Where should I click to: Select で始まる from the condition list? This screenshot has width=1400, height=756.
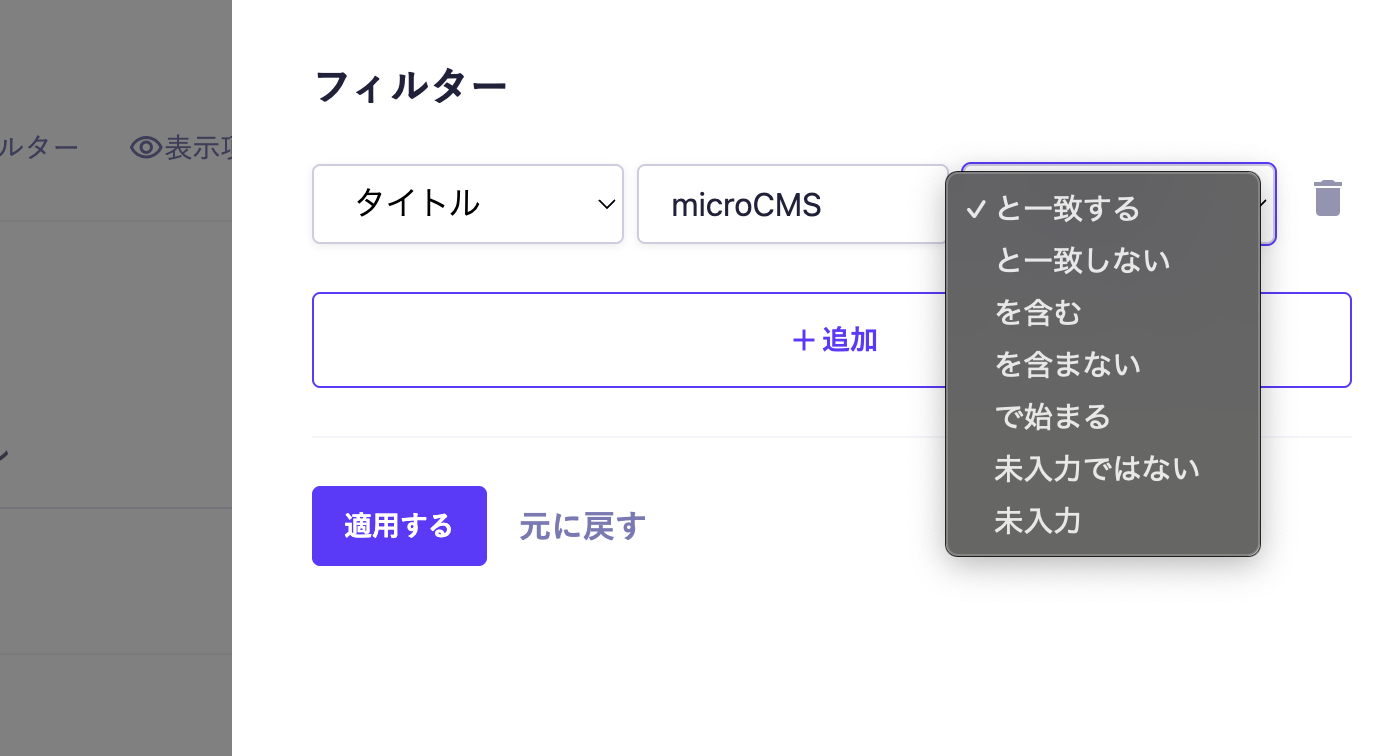point(1054,416)
